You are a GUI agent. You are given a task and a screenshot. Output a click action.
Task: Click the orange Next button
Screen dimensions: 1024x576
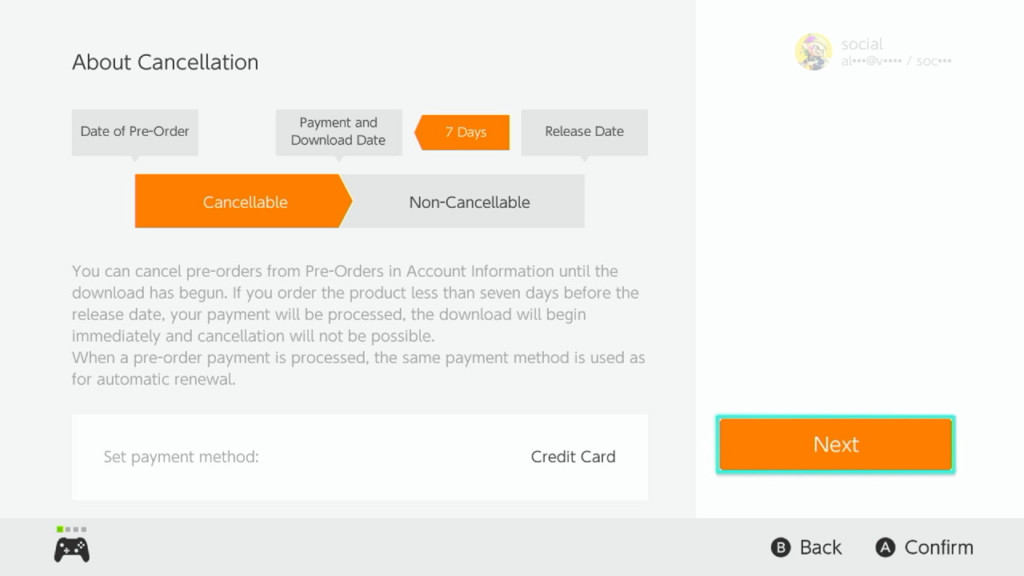835,445
